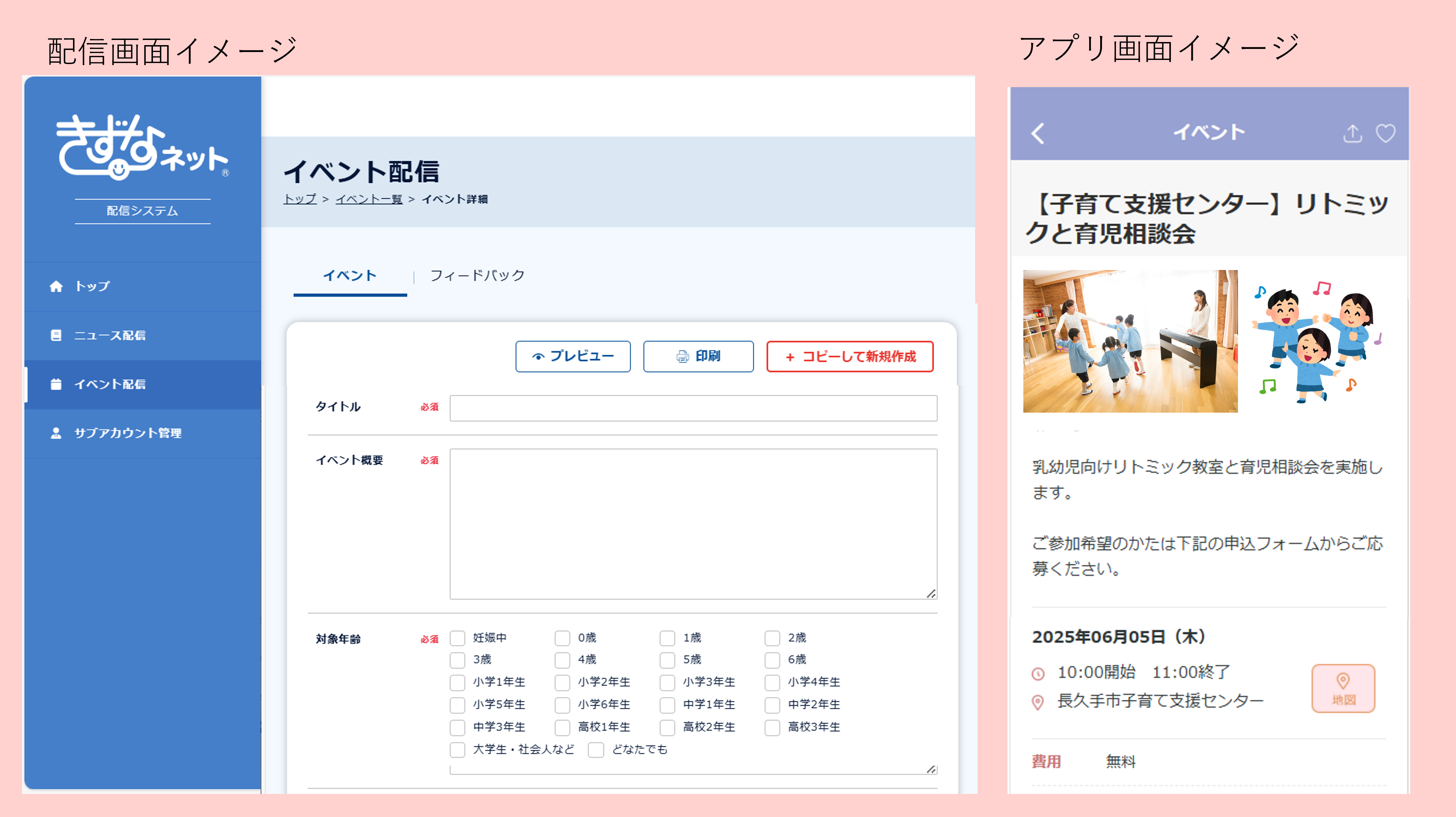Tap the back chevron in the app header
Image resolution: width=1456 pixels, height=817 pixels.
(1038, 133)
